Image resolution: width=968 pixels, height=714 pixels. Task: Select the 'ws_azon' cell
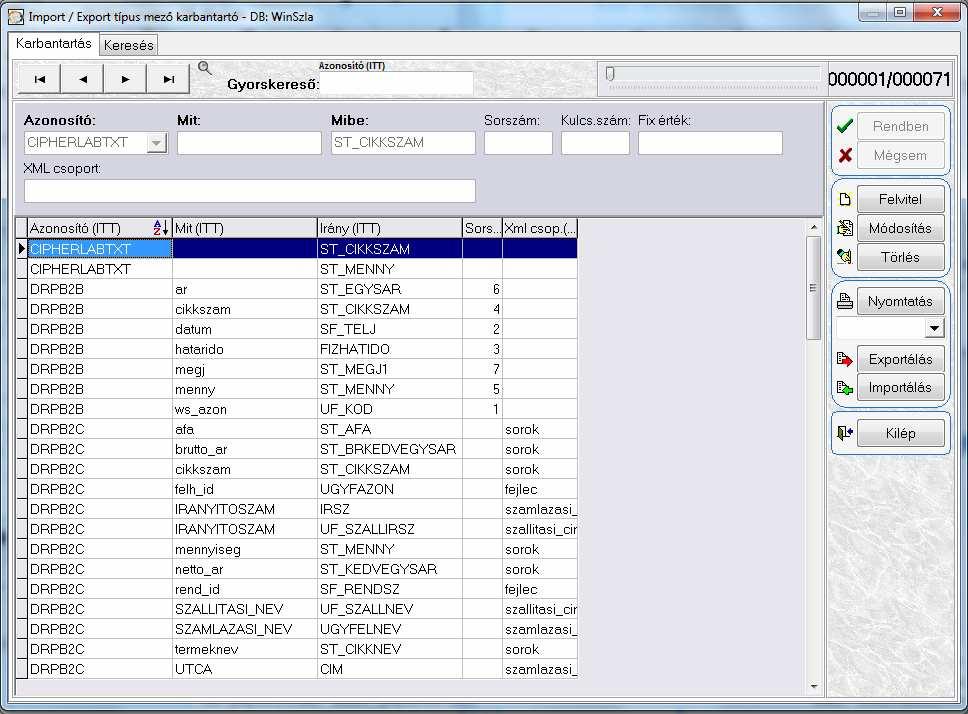coord(244,409)
